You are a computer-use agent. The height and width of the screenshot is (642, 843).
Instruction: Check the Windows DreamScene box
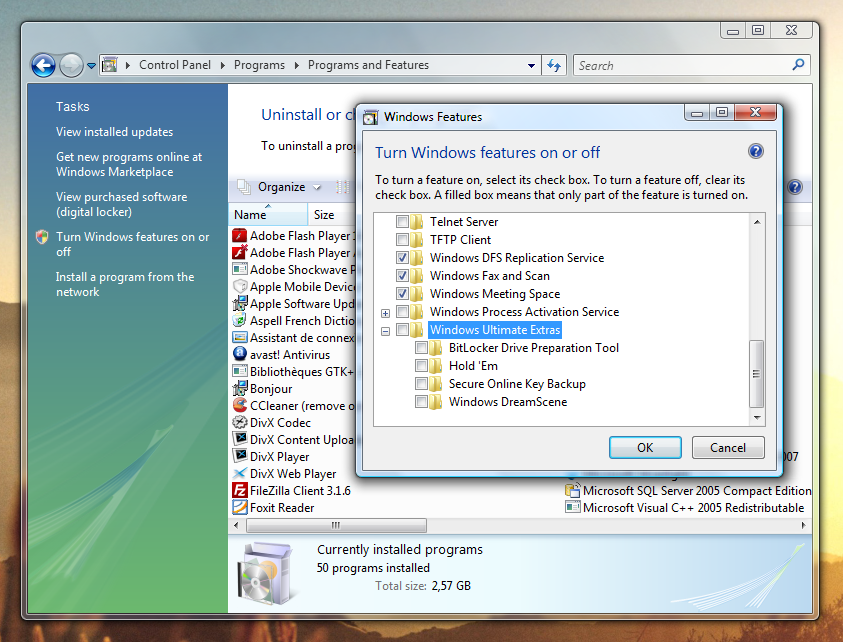422,402
